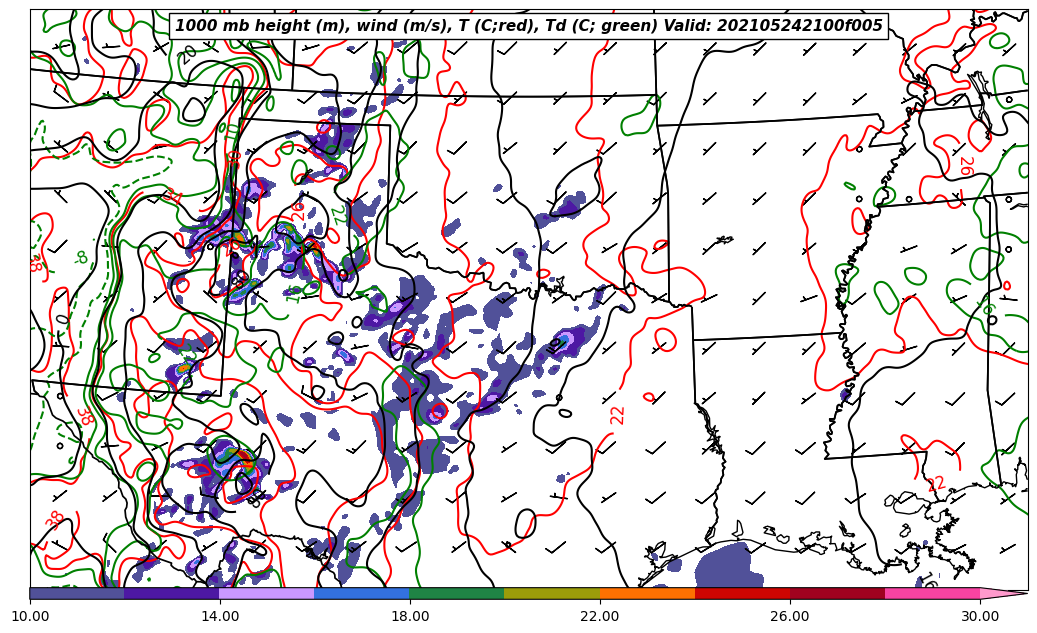The width and height of the screenshot is (1037, 633).
Task: Select the hot pink 28–30 colorbar segment
Action: (x=933, y=593)
